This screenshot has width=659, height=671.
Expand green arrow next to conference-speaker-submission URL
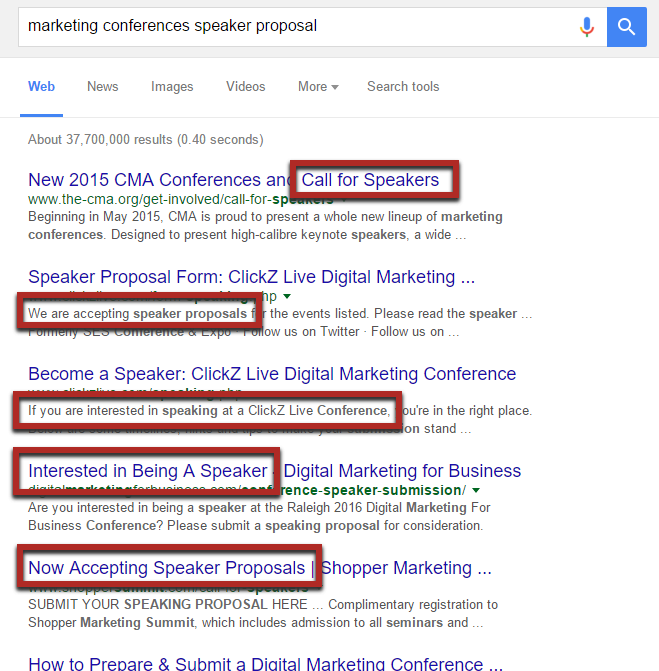(476, 490)
